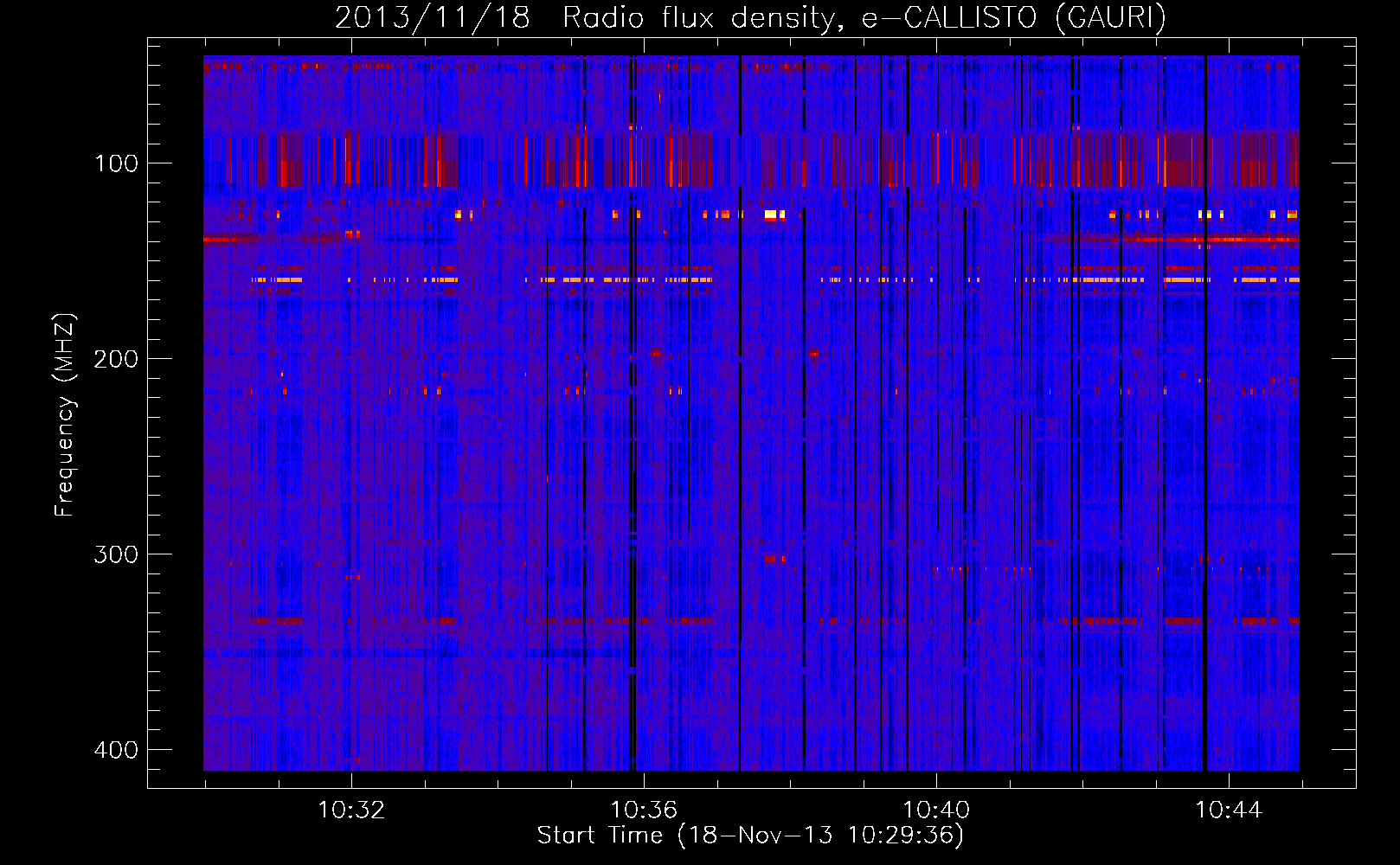Click the 'Start Time (18-Nov-13 10:29:36)' label
Image resolution: width=1400 pixels, height=865 pixels.
[x=750, y=836]
